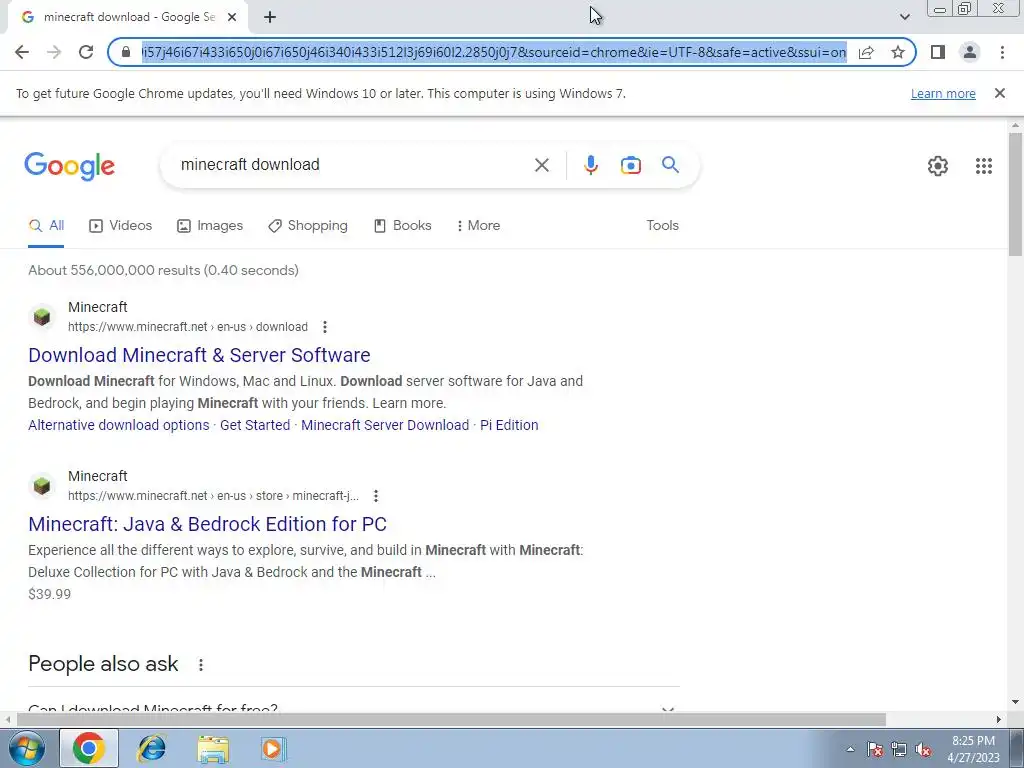Expand the tab search dropdown arrow
Image resolution: width=1024 pixels, height=768 pixels.
point(904,17)
